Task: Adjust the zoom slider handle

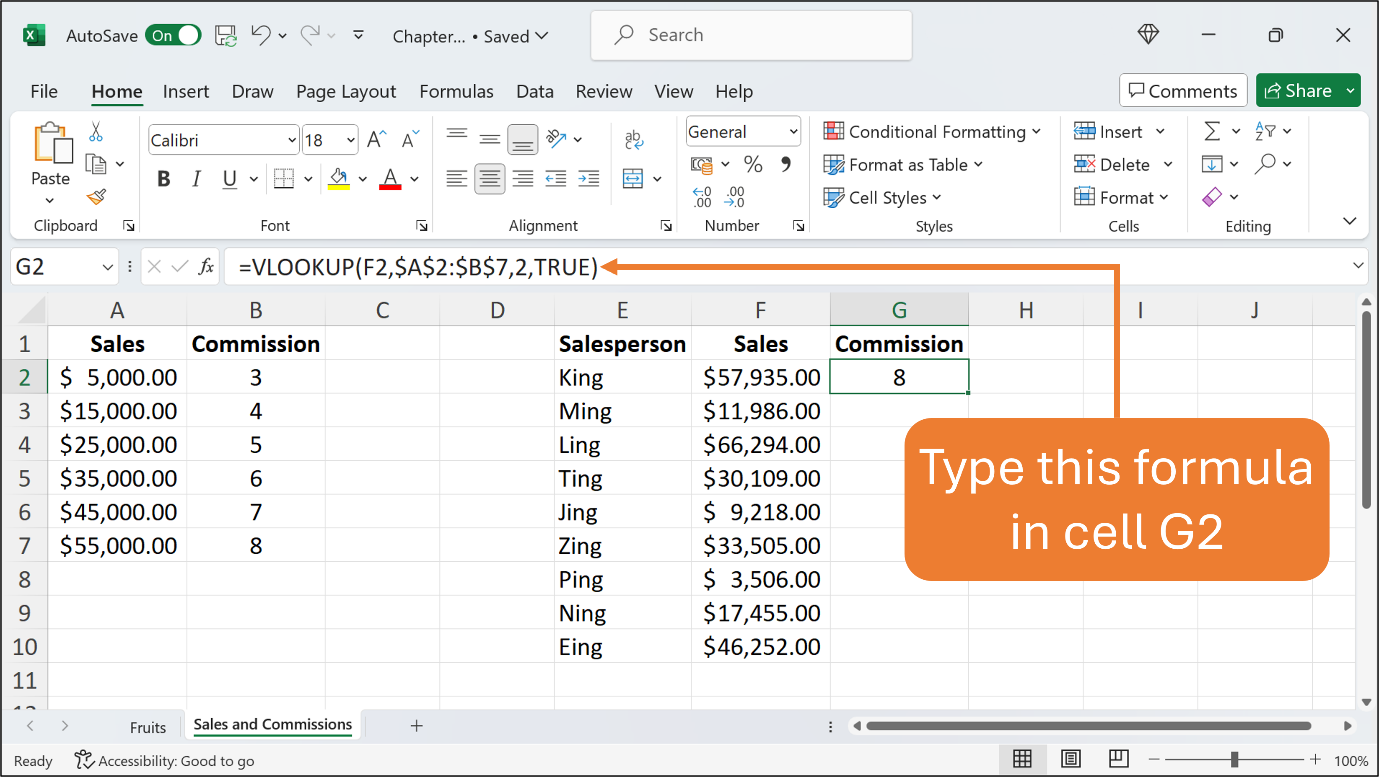Action: pos(1236,759)
